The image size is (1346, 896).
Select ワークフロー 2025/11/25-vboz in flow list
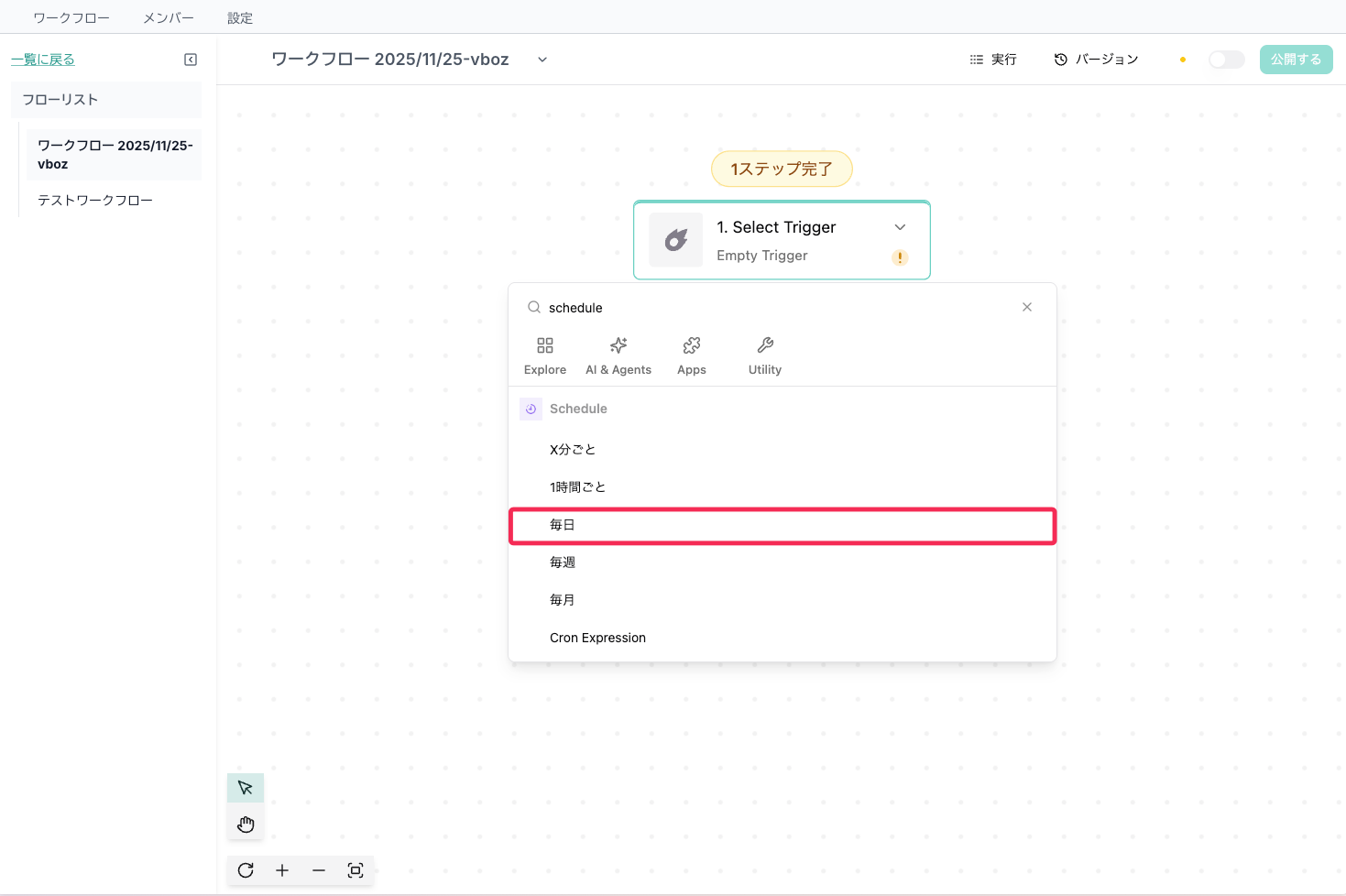(x=114, y=155)
